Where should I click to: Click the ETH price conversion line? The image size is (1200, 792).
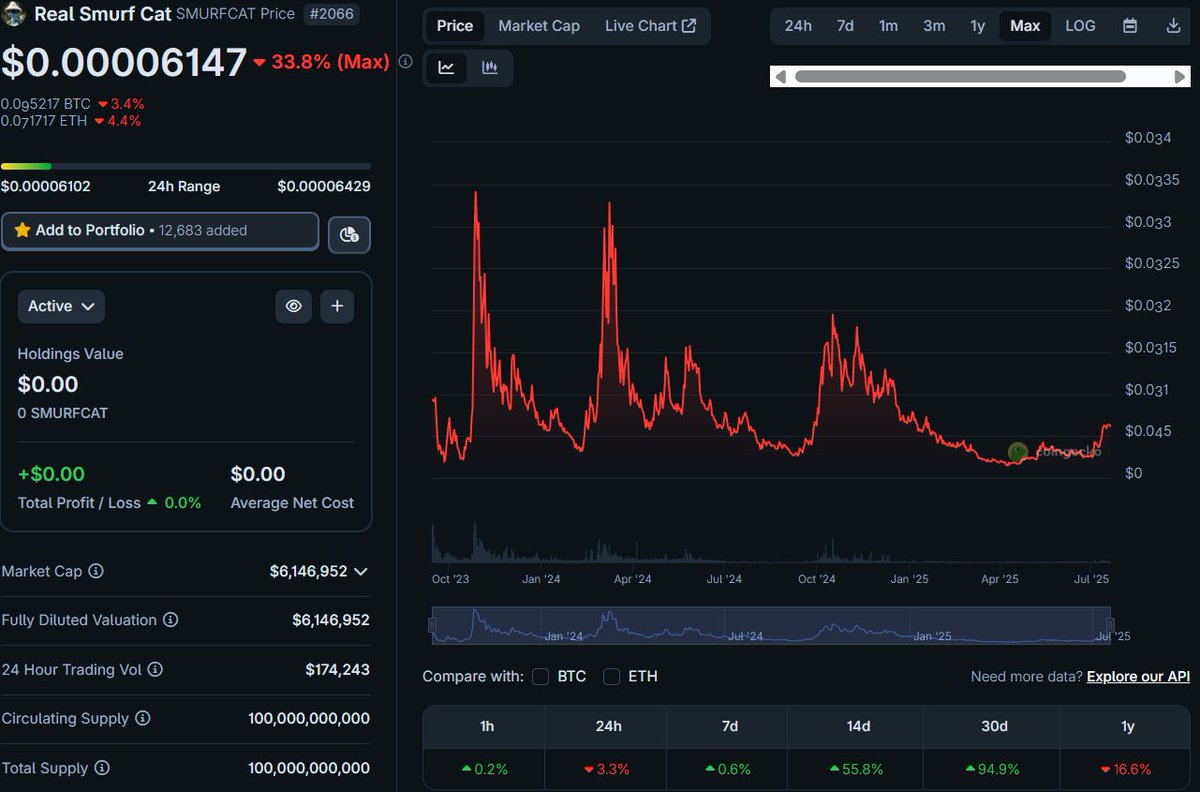click(x=71, y=121)
